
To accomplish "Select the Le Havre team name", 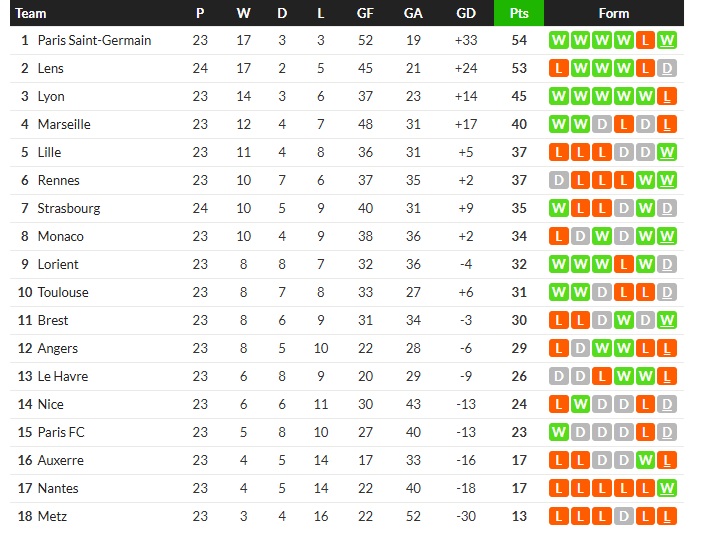I will (x=63, y=376).
